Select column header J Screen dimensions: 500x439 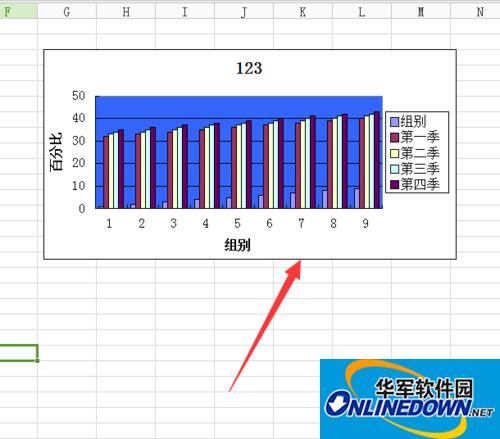tap(244, 12)
